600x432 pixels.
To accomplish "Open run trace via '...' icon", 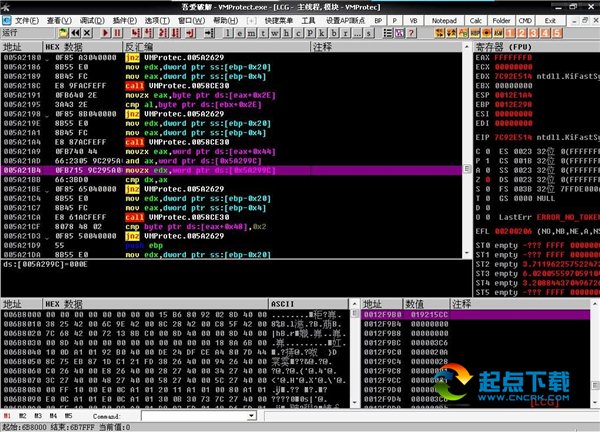I will 357,33.
